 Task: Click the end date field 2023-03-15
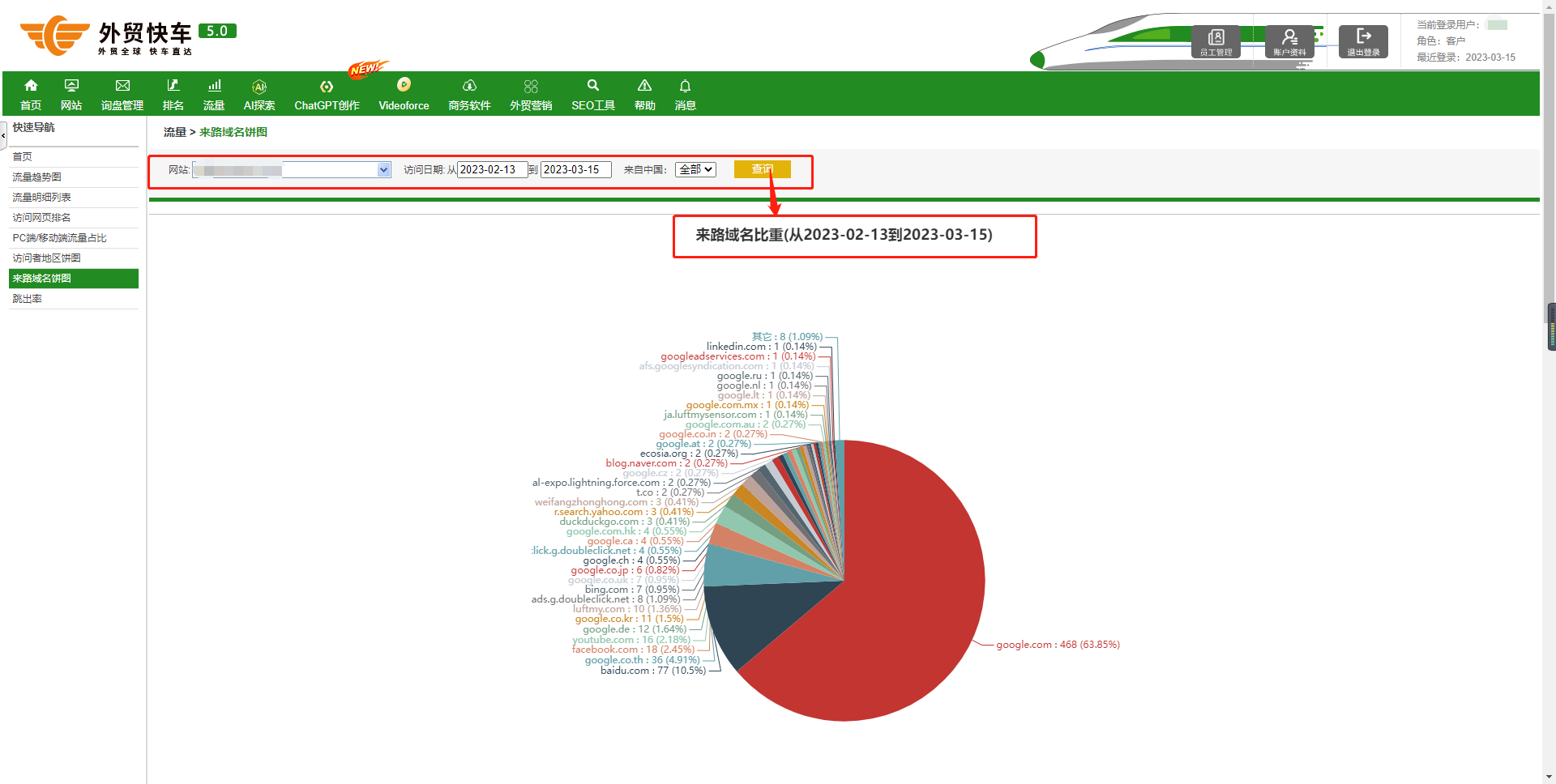[575, 170]
